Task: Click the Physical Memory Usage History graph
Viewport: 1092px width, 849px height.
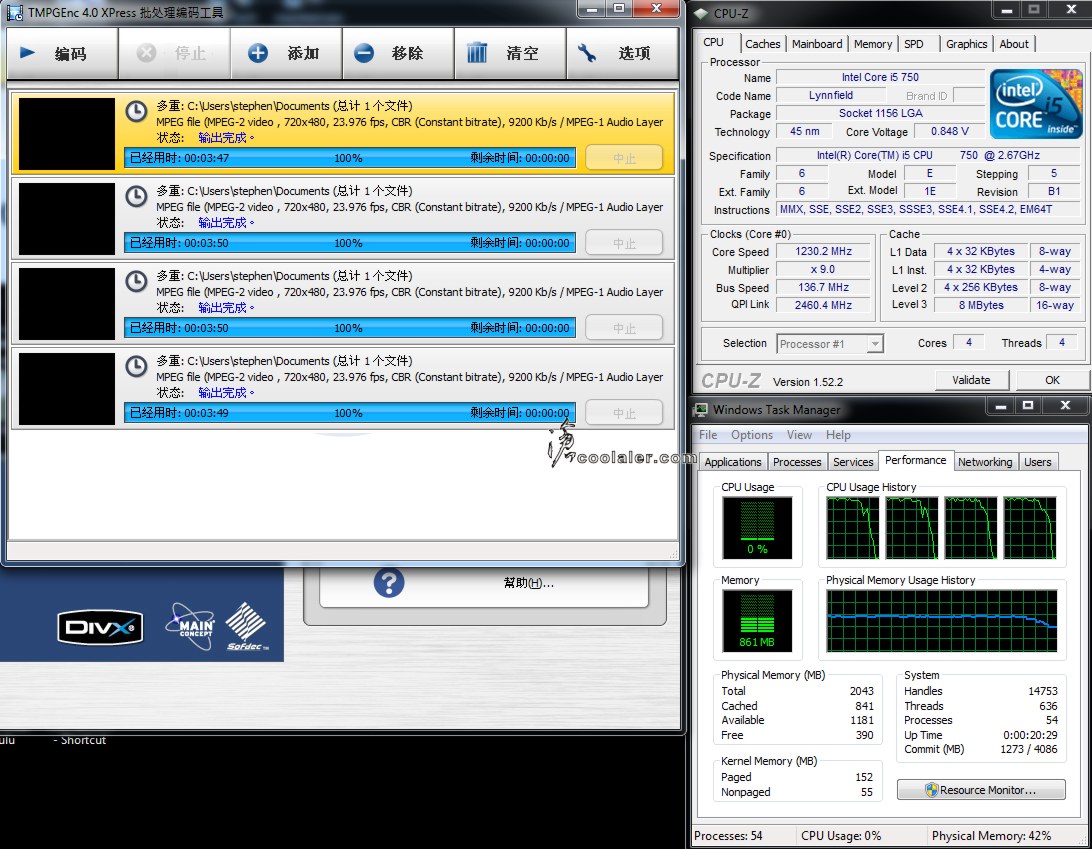Action: tap(941, 621)
